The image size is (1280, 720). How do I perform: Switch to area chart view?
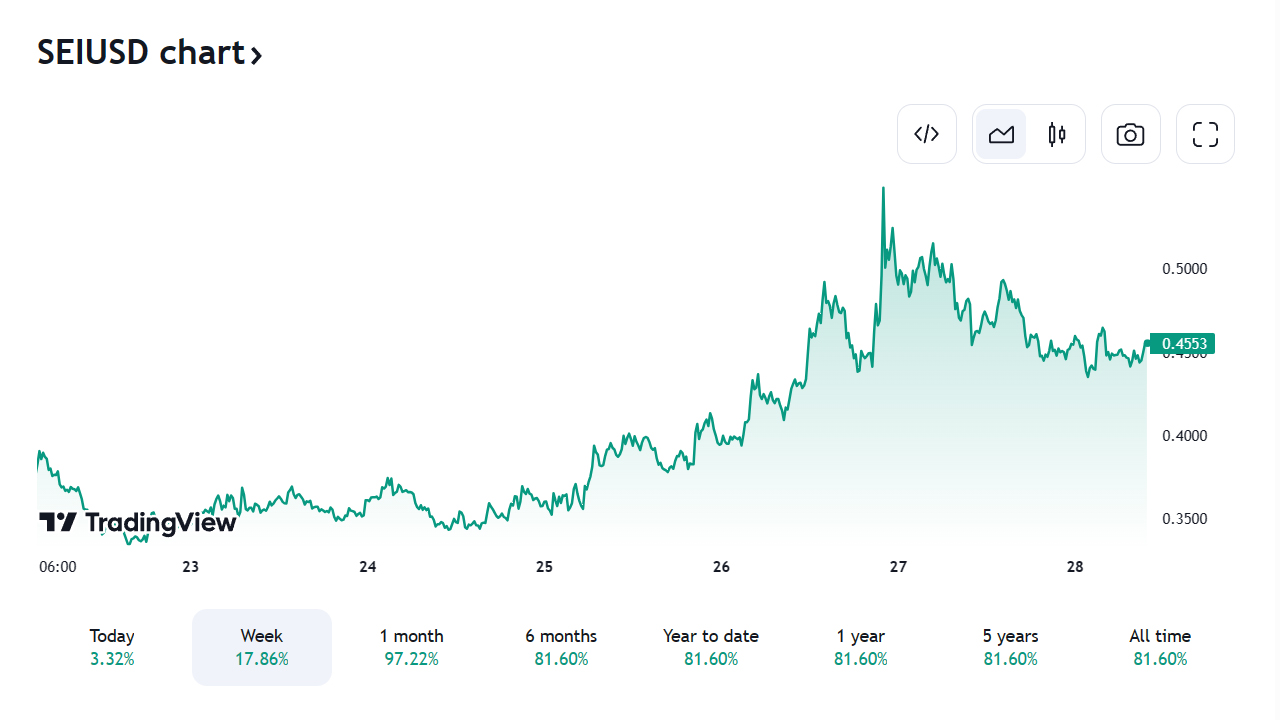1001,134
